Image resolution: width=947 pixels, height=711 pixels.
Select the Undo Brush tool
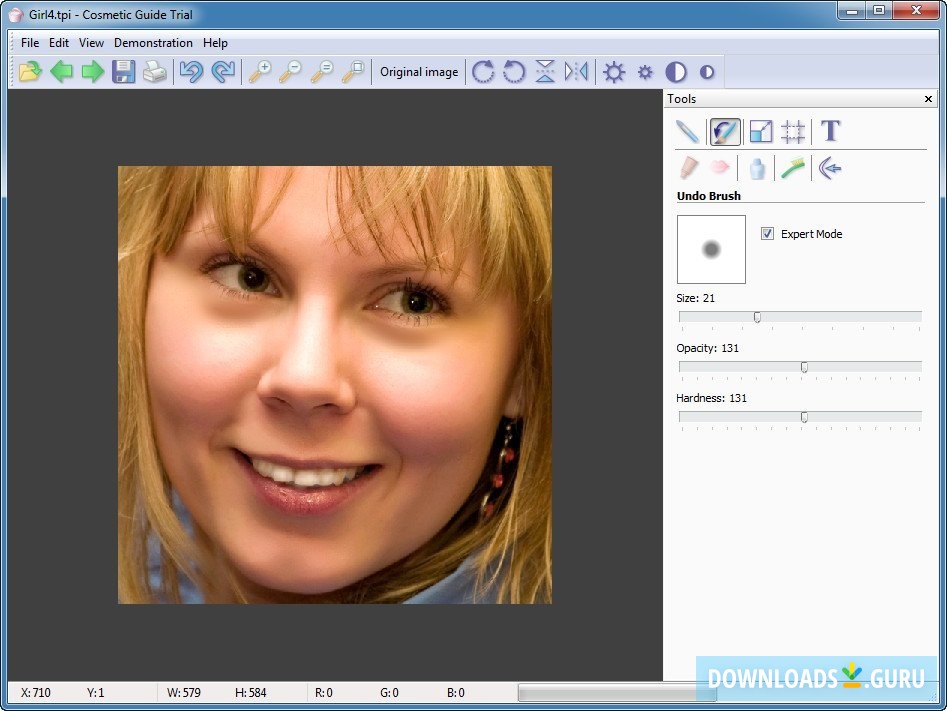click(x=725, y=131)
